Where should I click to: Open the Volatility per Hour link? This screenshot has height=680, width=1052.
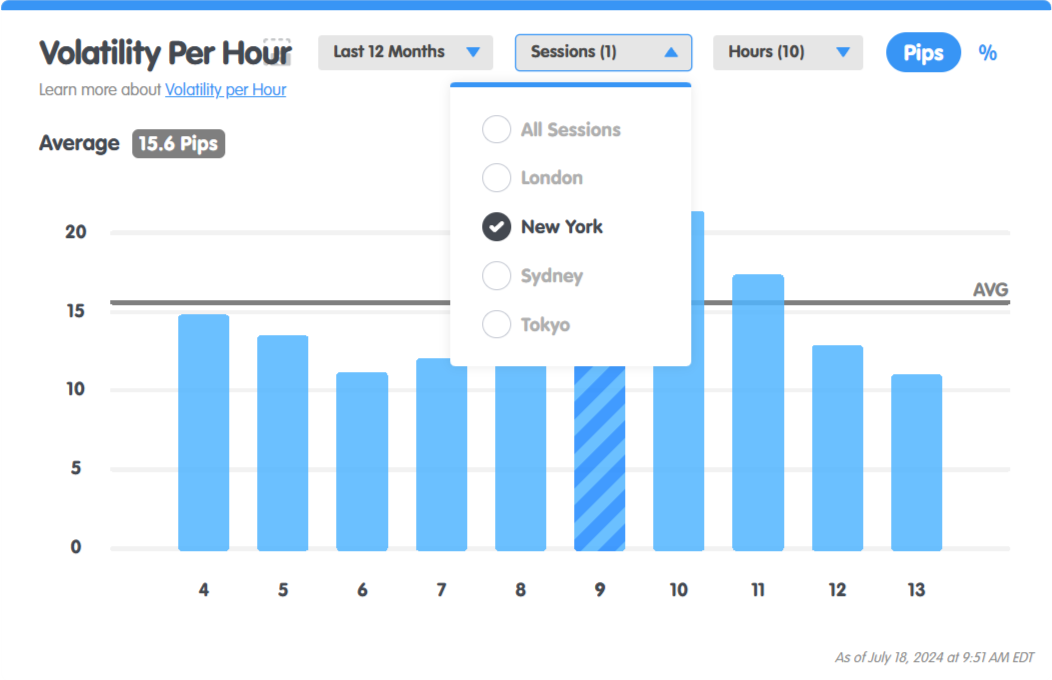pos(225,90)
